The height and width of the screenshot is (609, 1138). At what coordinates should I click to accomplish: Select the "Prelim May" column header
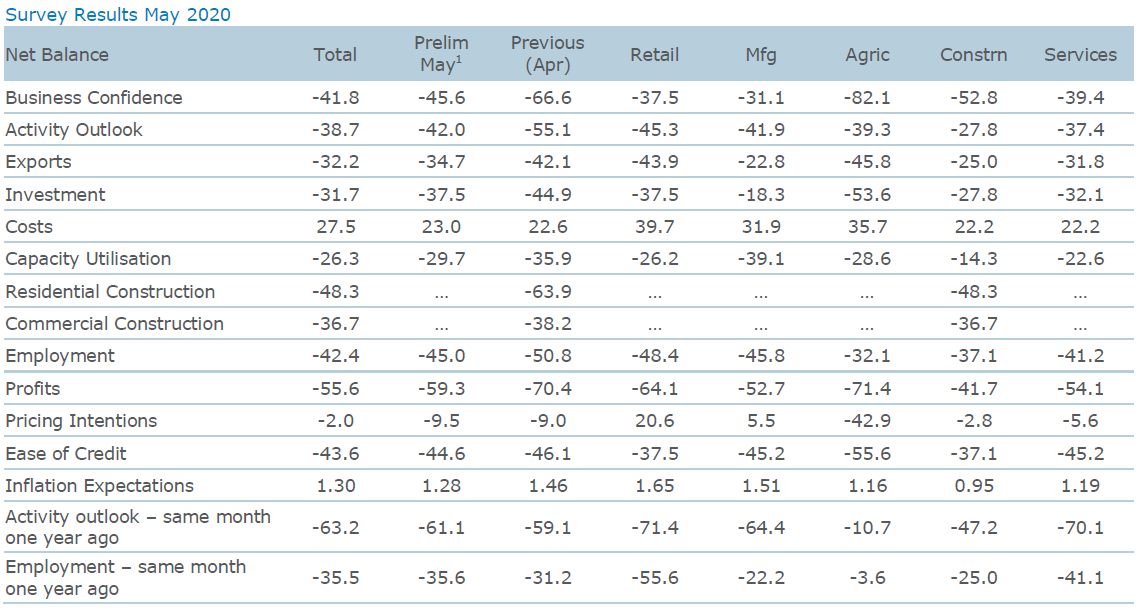441,54
